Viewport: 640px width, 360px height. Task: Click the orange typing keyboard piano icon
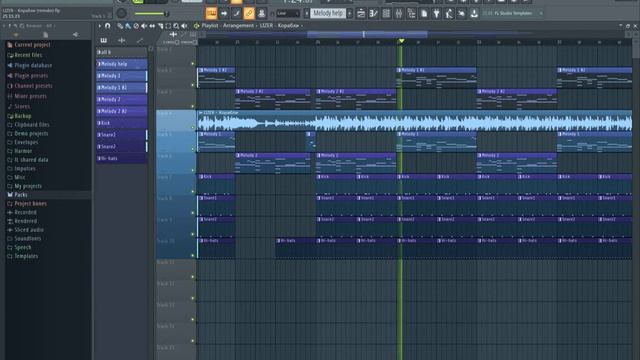coord(211,13)
